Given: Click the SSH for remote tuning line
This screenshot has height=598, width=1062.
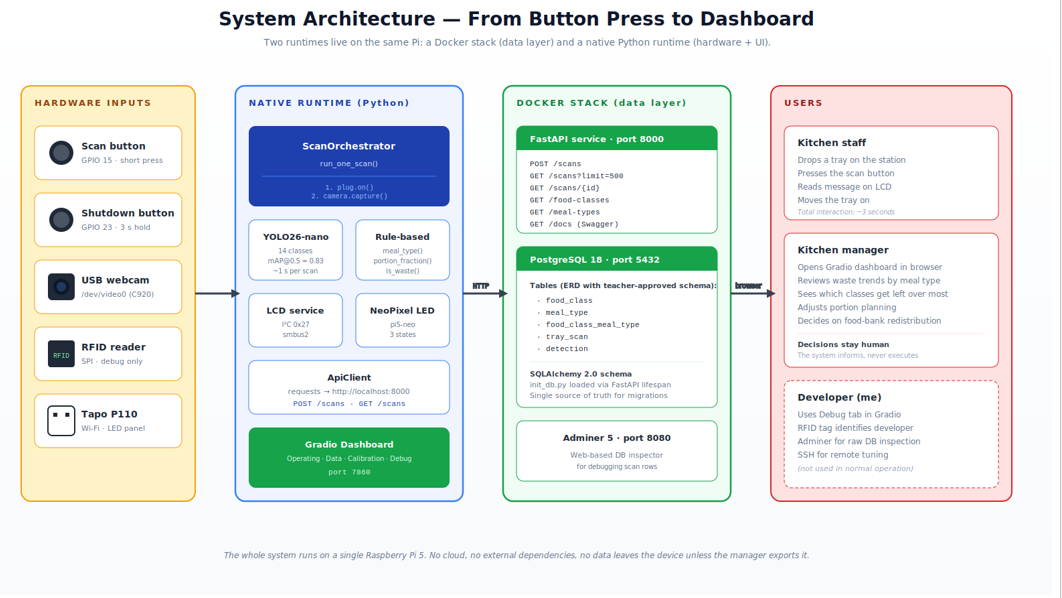Looking at the screenshot, I should pos(845,455).
